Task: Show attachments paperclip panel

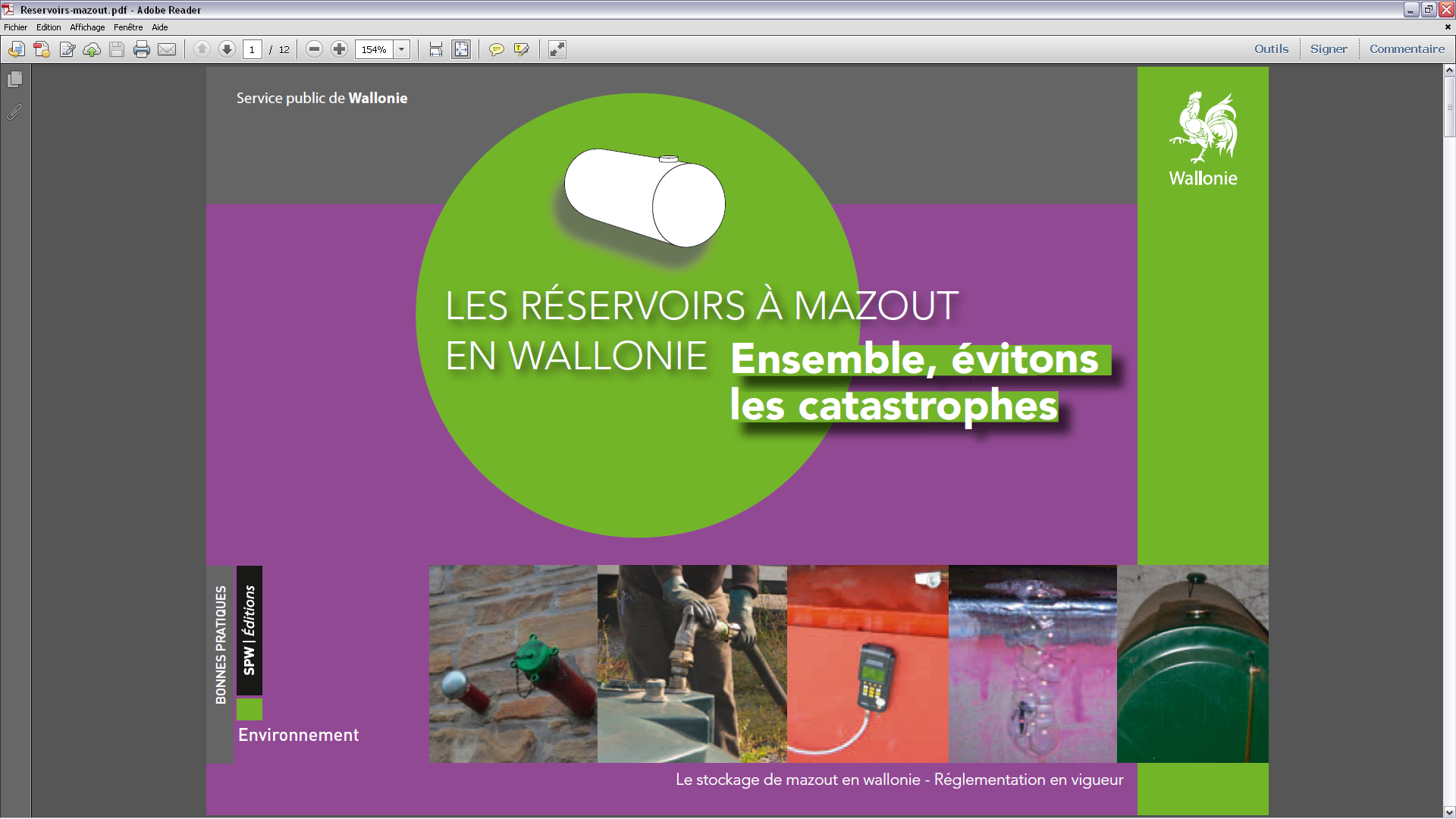Action: pyautogui.click(x=14, y=112)
